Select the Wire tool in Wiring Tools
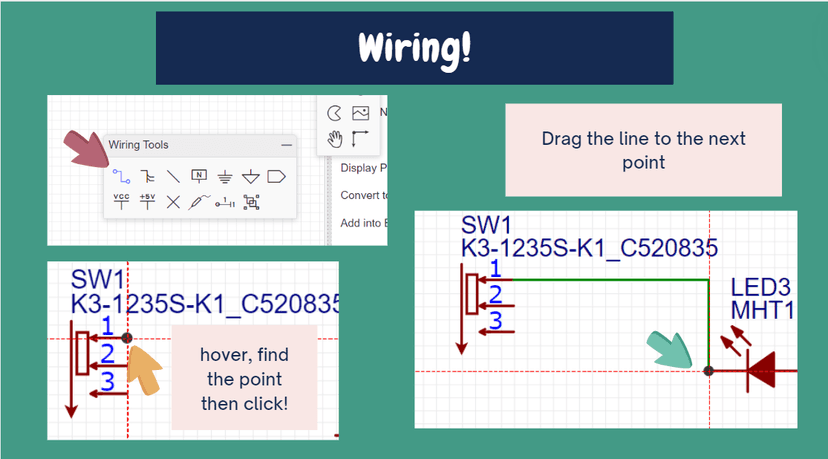 [x=122, y=177]
